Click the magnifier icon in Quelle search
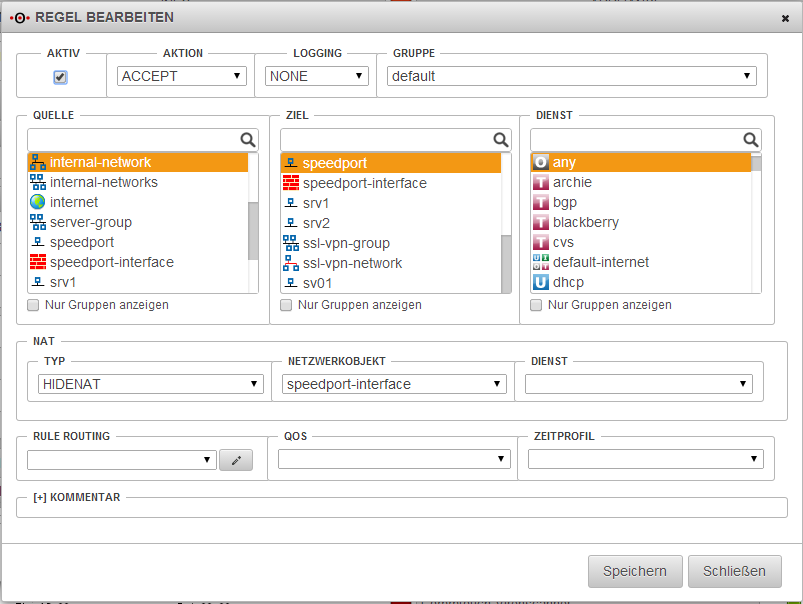Image resolution: width=803 pixels, height=604 pixels. pyautogui.click(x=247, y=140)
